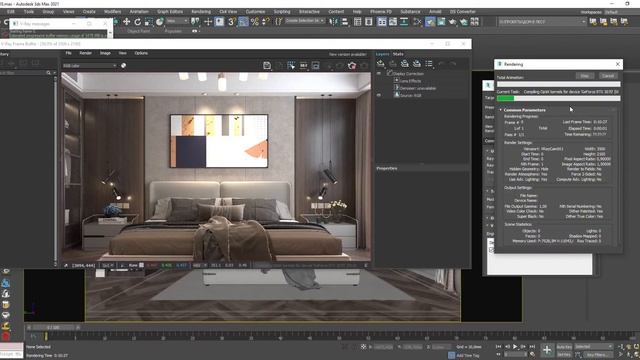This screenshot has width=640, height=360.
Task: Click the Key Filters button
Action: click(x=597, y=355)
